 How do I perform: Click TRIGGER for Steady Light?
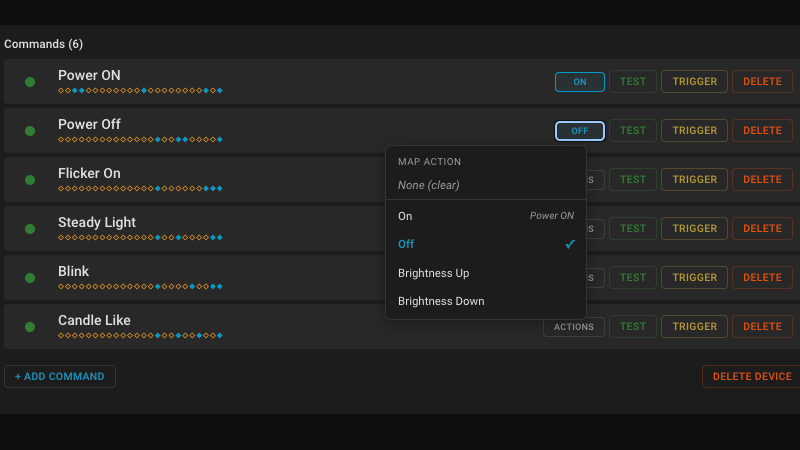click(694, 229)
